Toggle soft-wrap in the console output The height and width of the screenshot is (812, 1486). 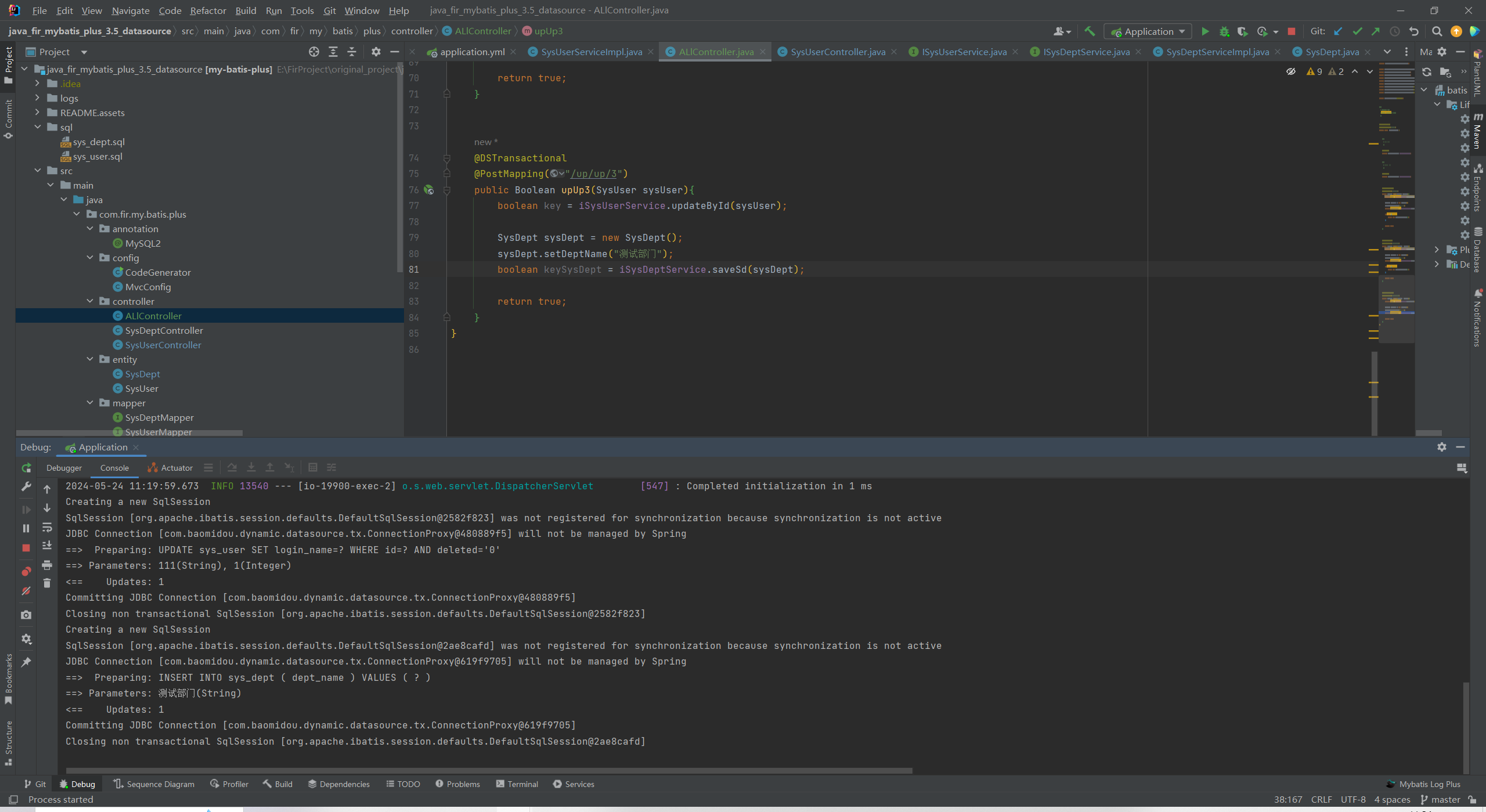tap(47, 528)
